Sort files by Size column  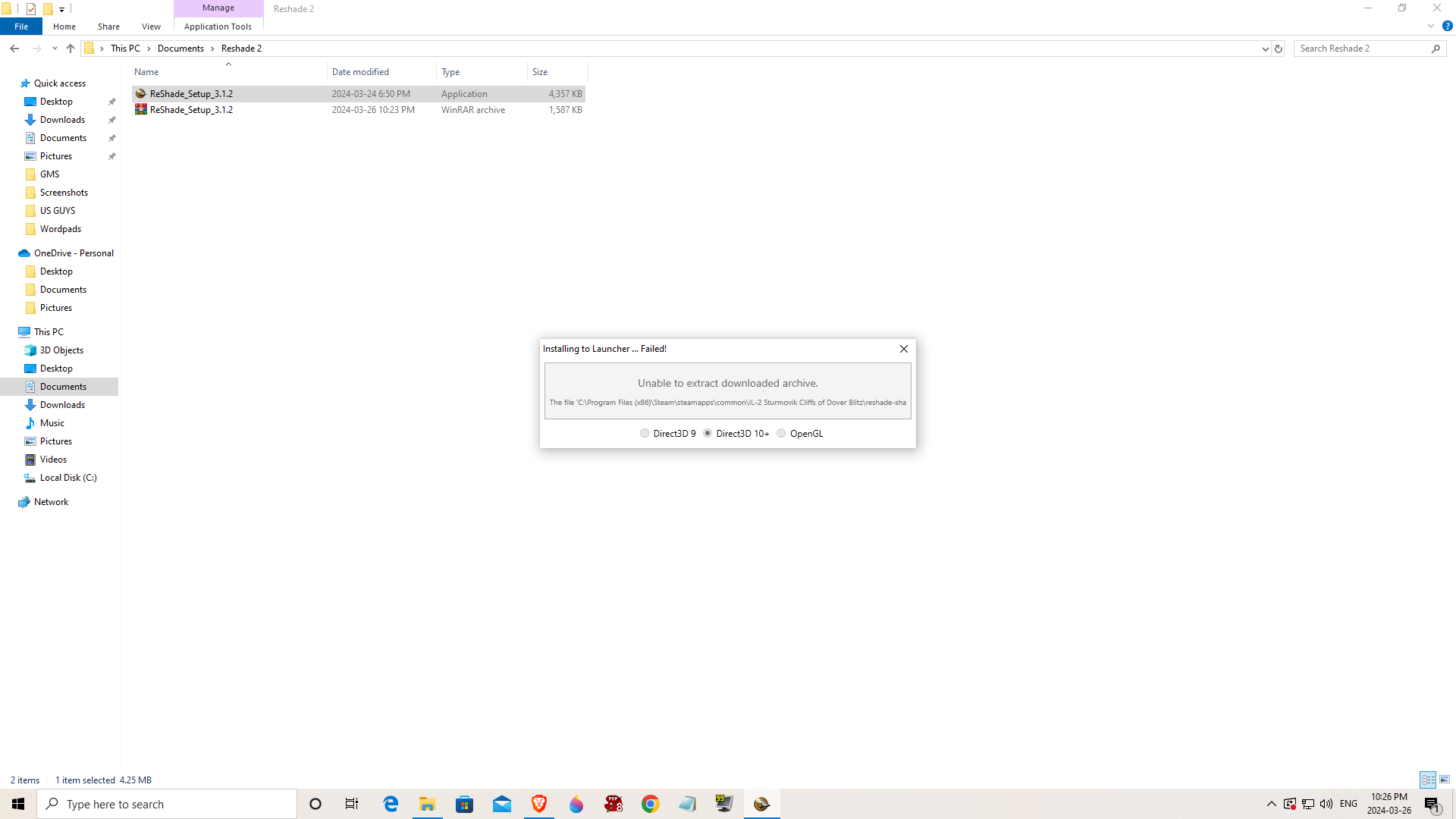pyautogui.click(x=557, y=72)
